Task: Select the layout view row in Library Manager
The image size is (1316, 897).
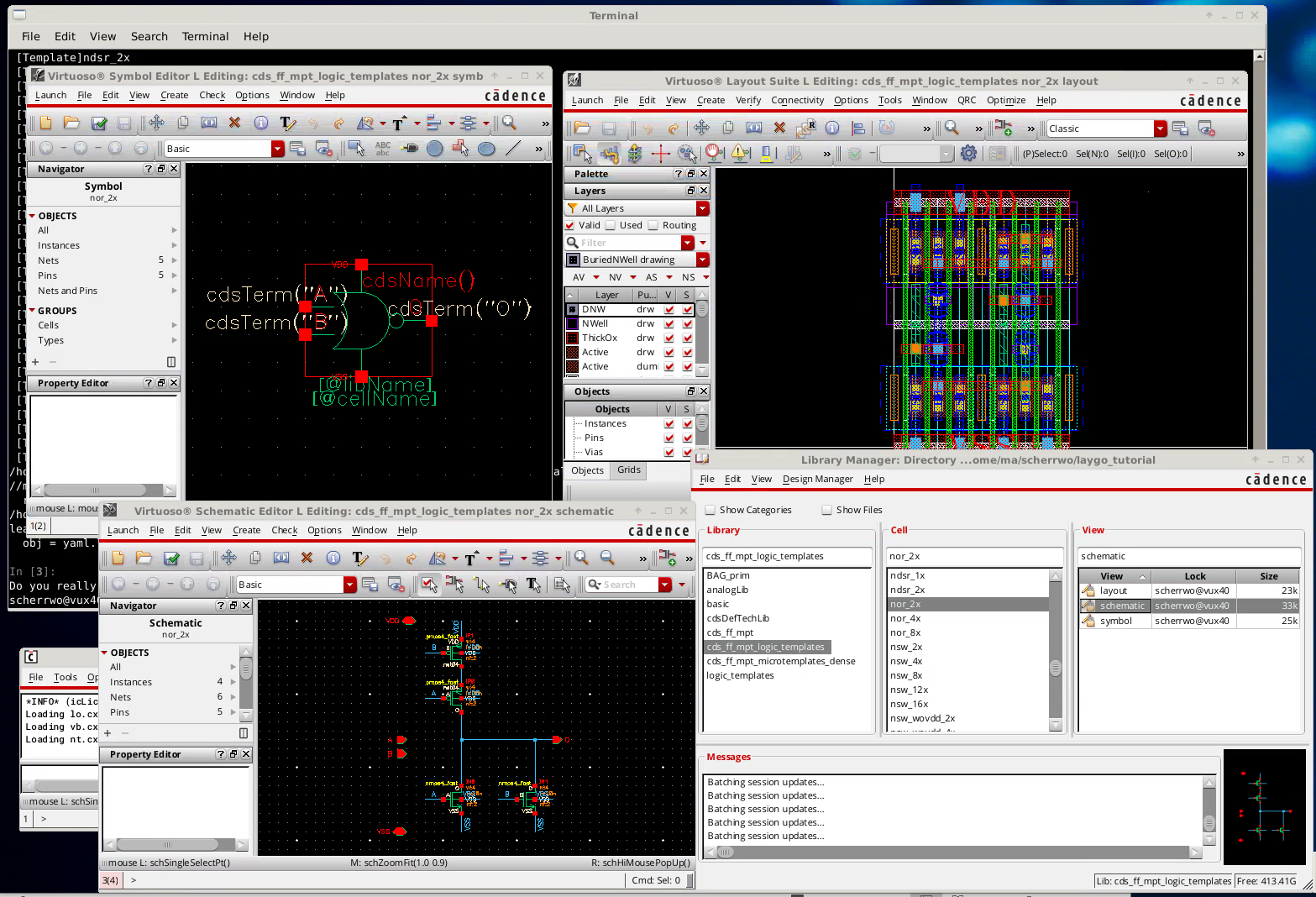Action: pos(1114,590)
